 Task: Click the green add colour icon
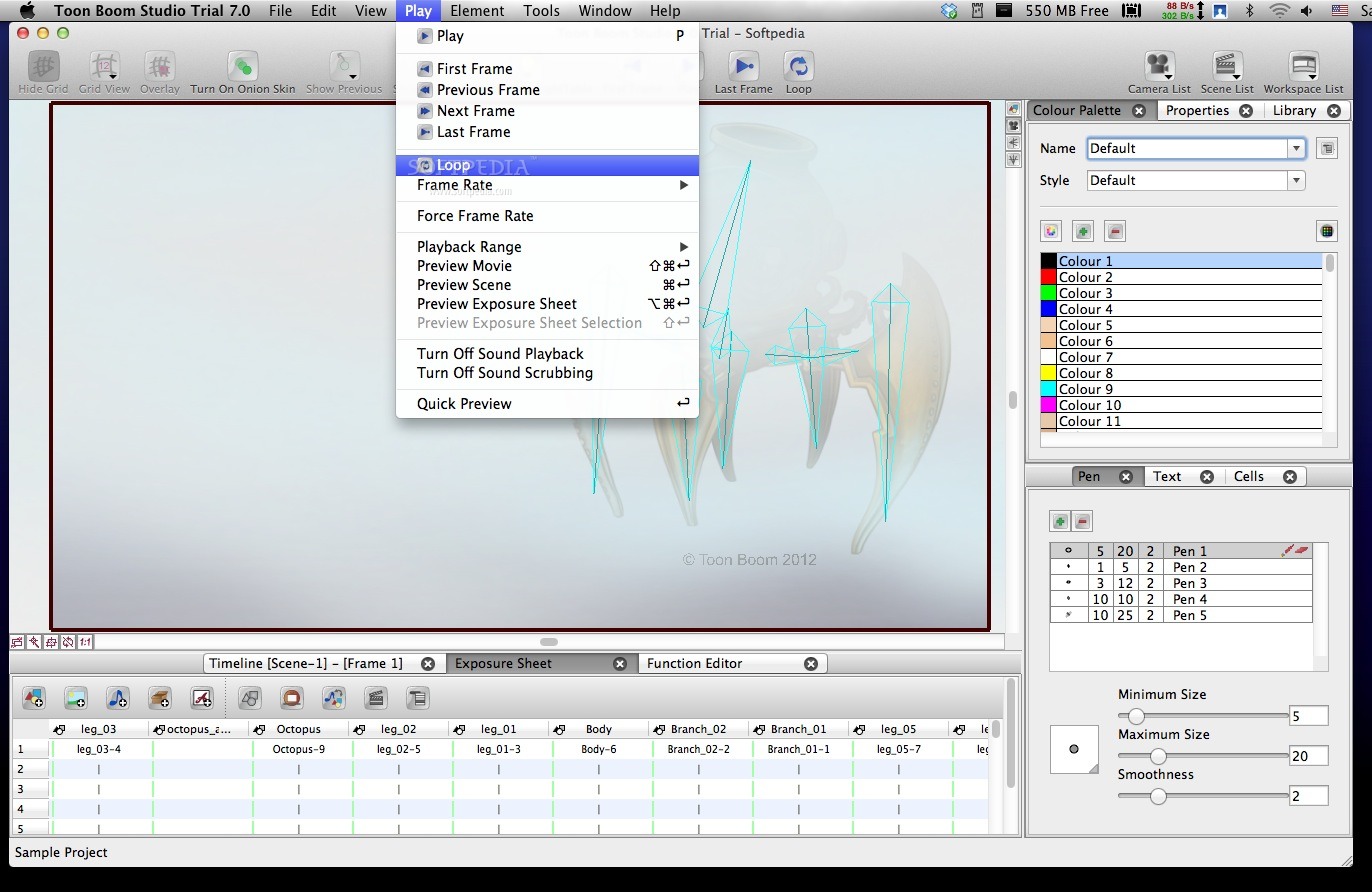click(x=1083, y=231)
